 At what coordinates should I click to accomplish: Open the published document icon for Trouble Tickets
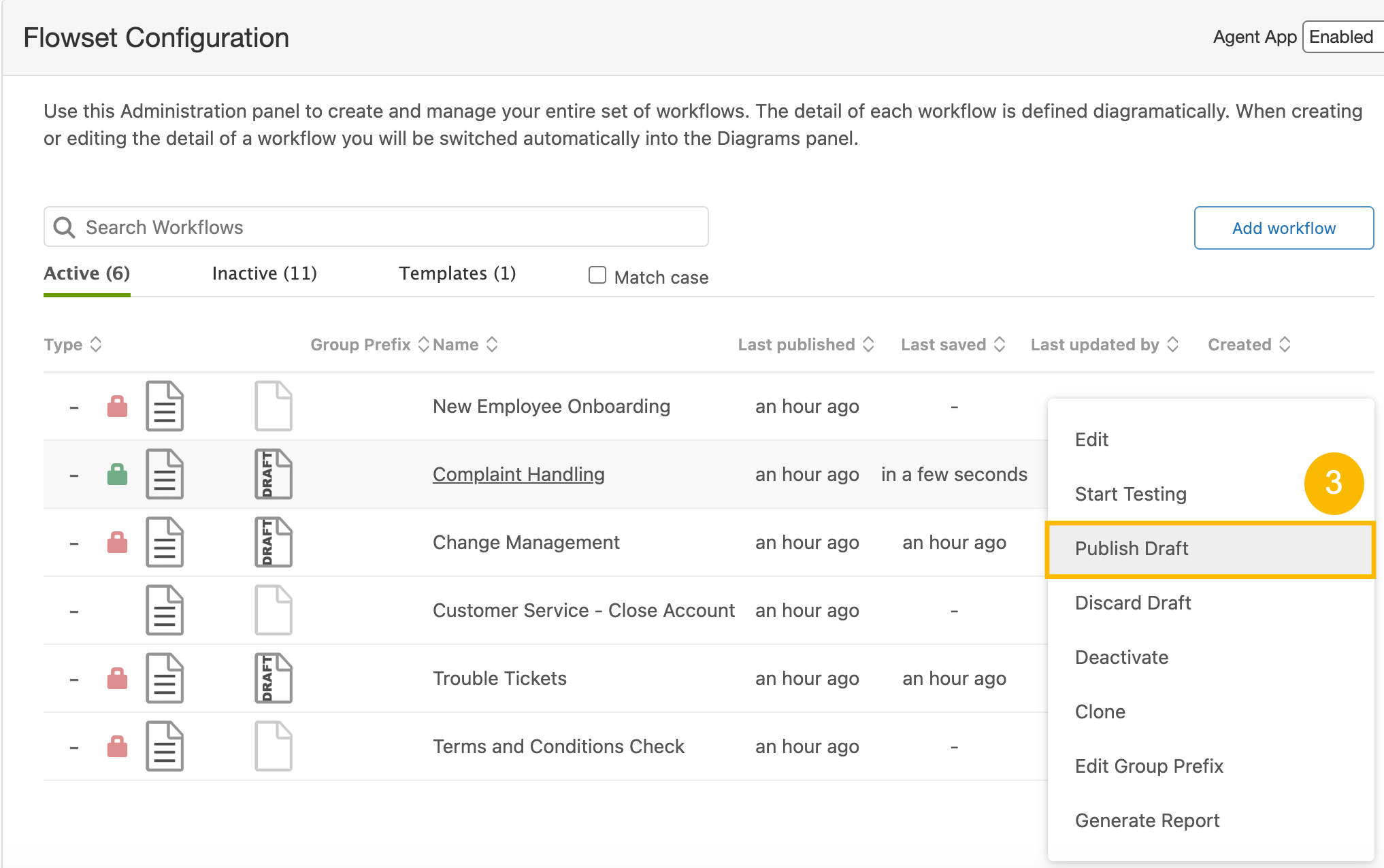[x=165, y=678]
